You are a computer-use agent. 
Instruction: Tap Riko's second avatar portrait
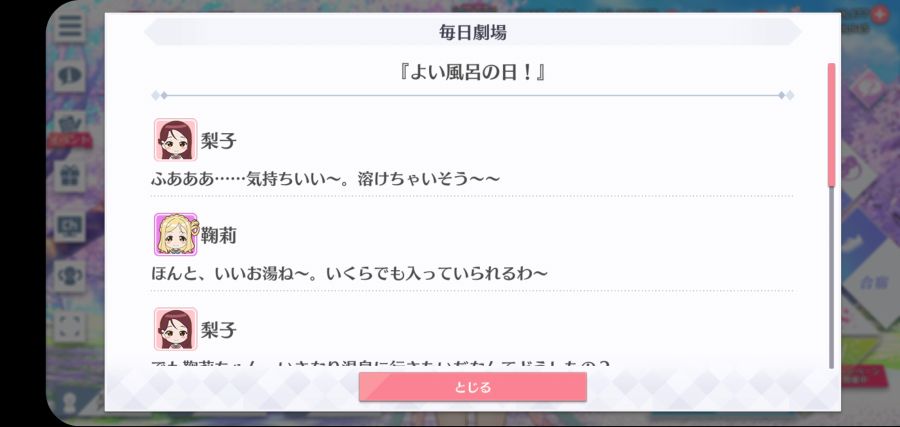point(176,329)
